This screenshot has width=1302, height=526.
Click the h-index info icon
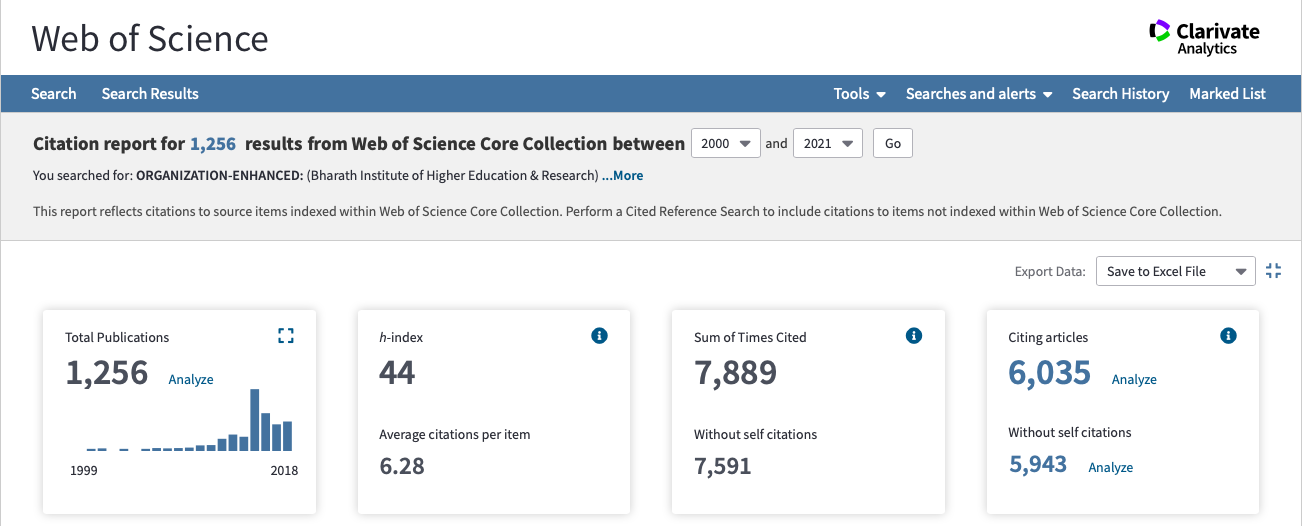point(599,336)
